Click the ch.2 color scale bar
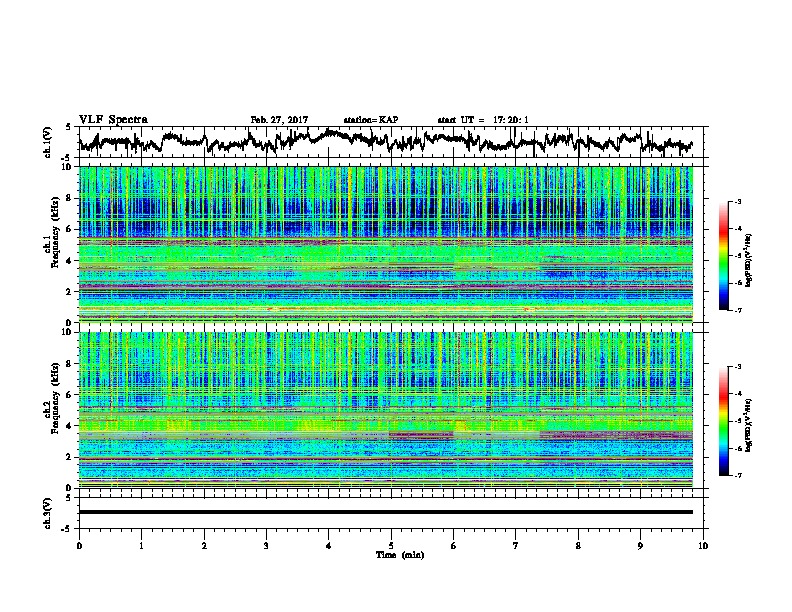The width and height of the screenshot is (792, 612). (x=723, y=421)
